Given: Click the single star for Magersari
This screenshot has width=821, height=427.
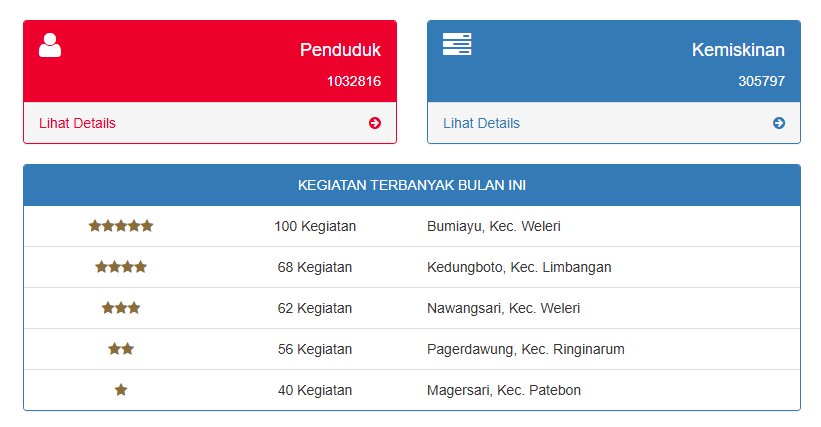Looking at the screenshot, I should pyautogui.click(x=121, y=390).
